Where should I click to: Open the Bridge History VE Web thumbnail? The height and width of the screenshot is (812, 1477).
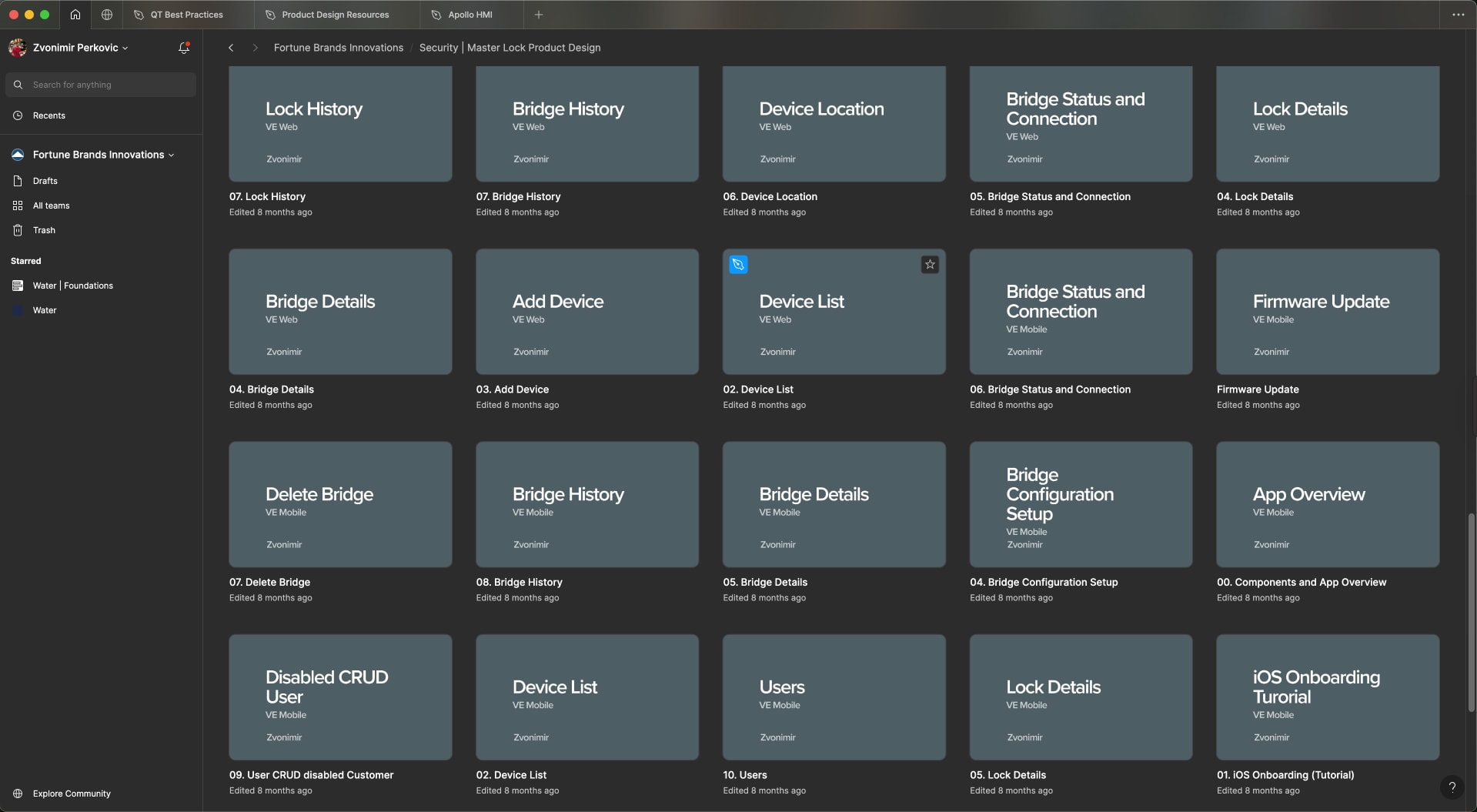(587, 124)
